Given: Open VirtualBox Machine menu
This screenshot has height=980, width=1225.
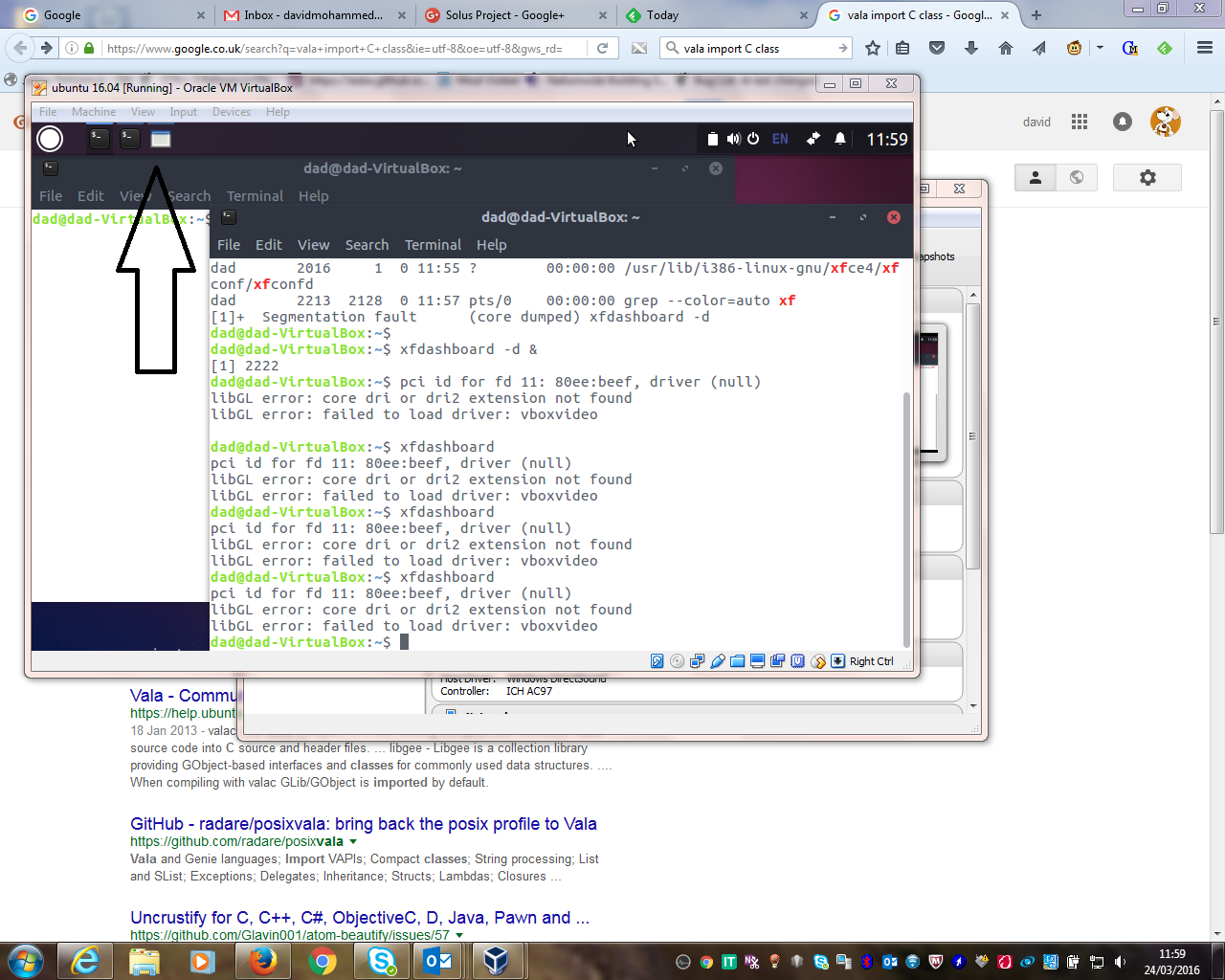Looking at the screenshot, I should pos(94,112).
